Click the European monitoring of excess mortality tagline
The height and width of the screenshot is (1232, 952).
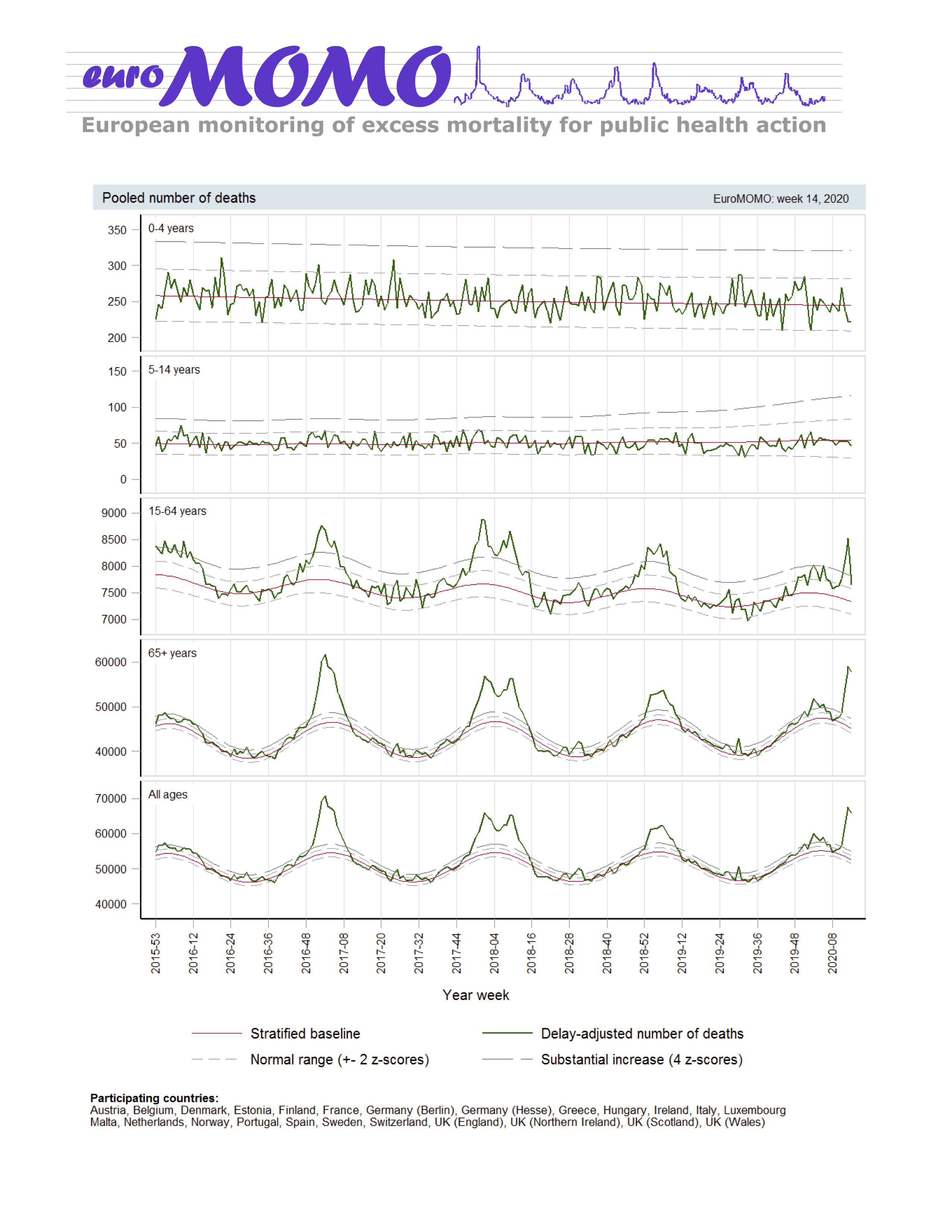pos(454,125)
